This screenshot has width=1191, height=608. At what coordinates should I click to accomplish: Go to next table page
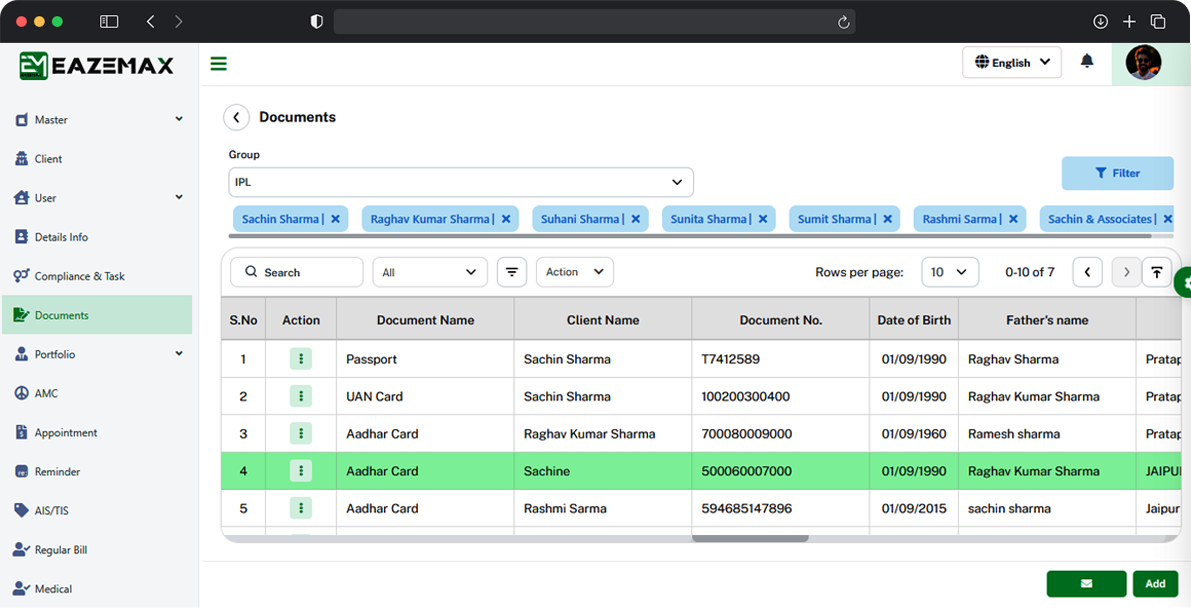click(1126, 272)
